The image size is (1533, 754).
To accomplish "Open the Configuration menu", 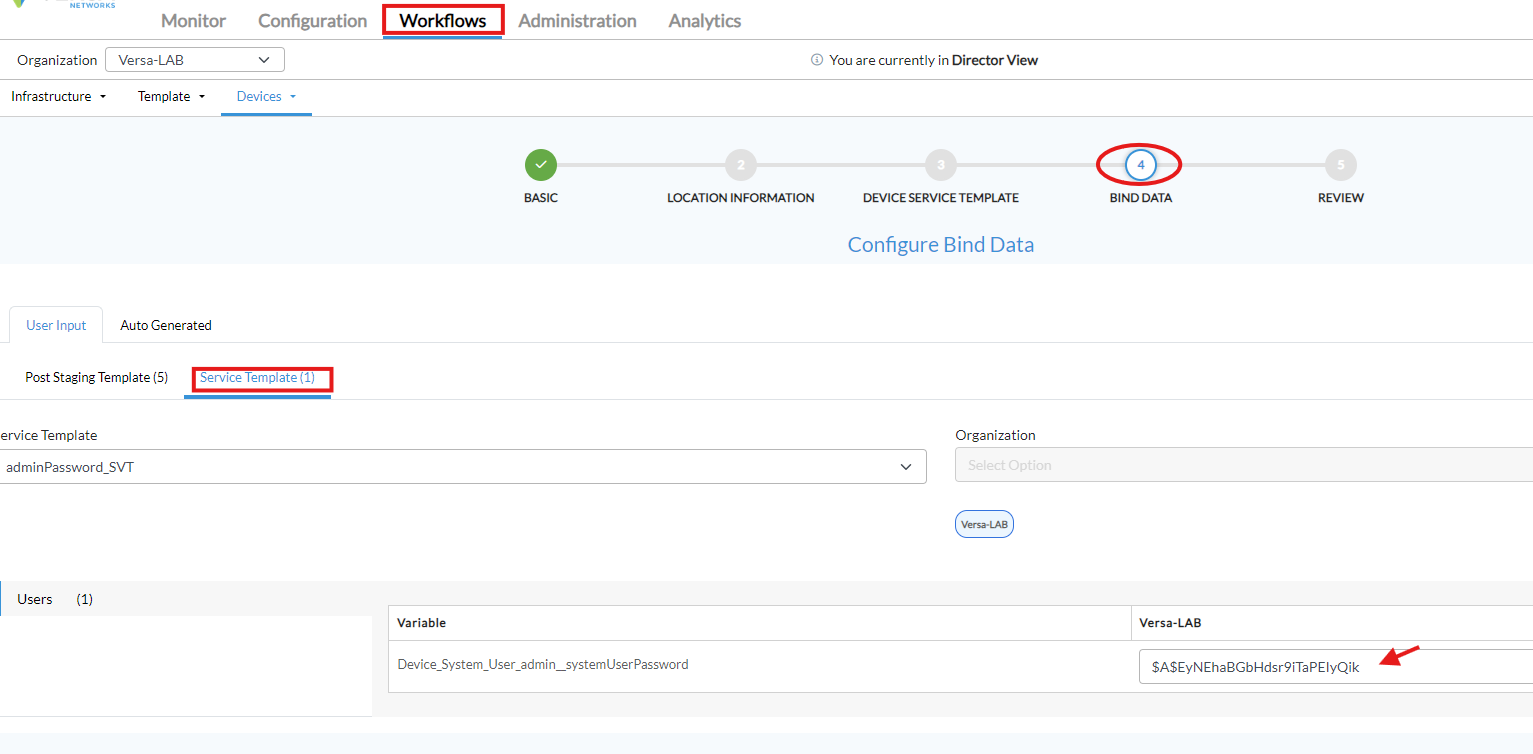I will point(312,21).
